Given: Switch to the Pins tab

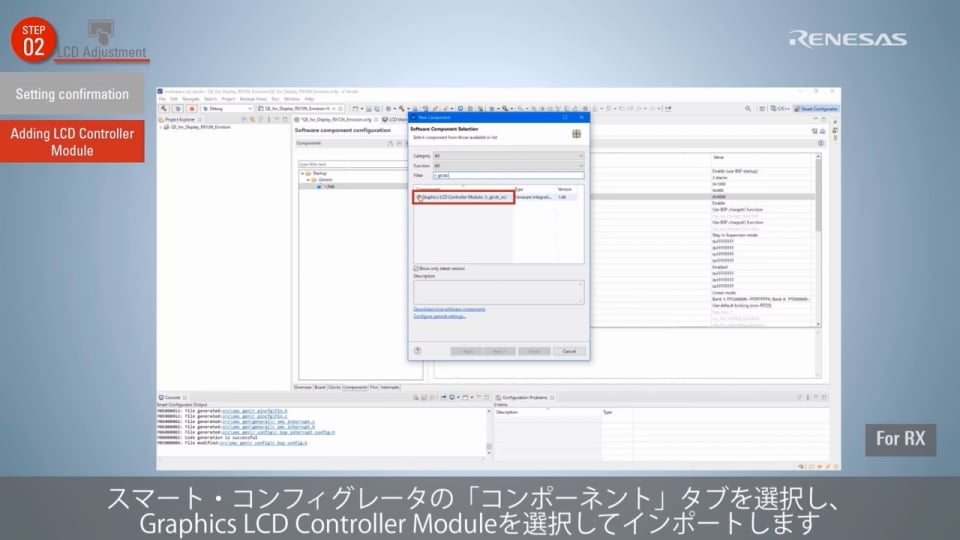Looking at the screenshot, I should click(373, 387).
